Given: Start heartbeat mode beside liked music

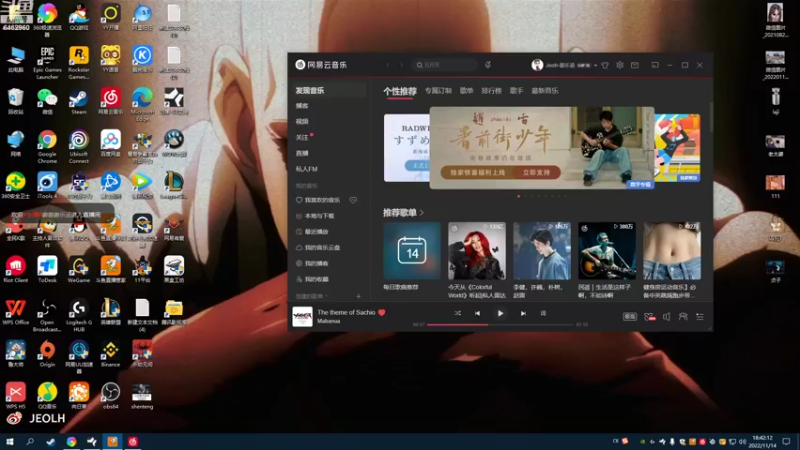Looking at the screenshot, I should click(353, 200).
